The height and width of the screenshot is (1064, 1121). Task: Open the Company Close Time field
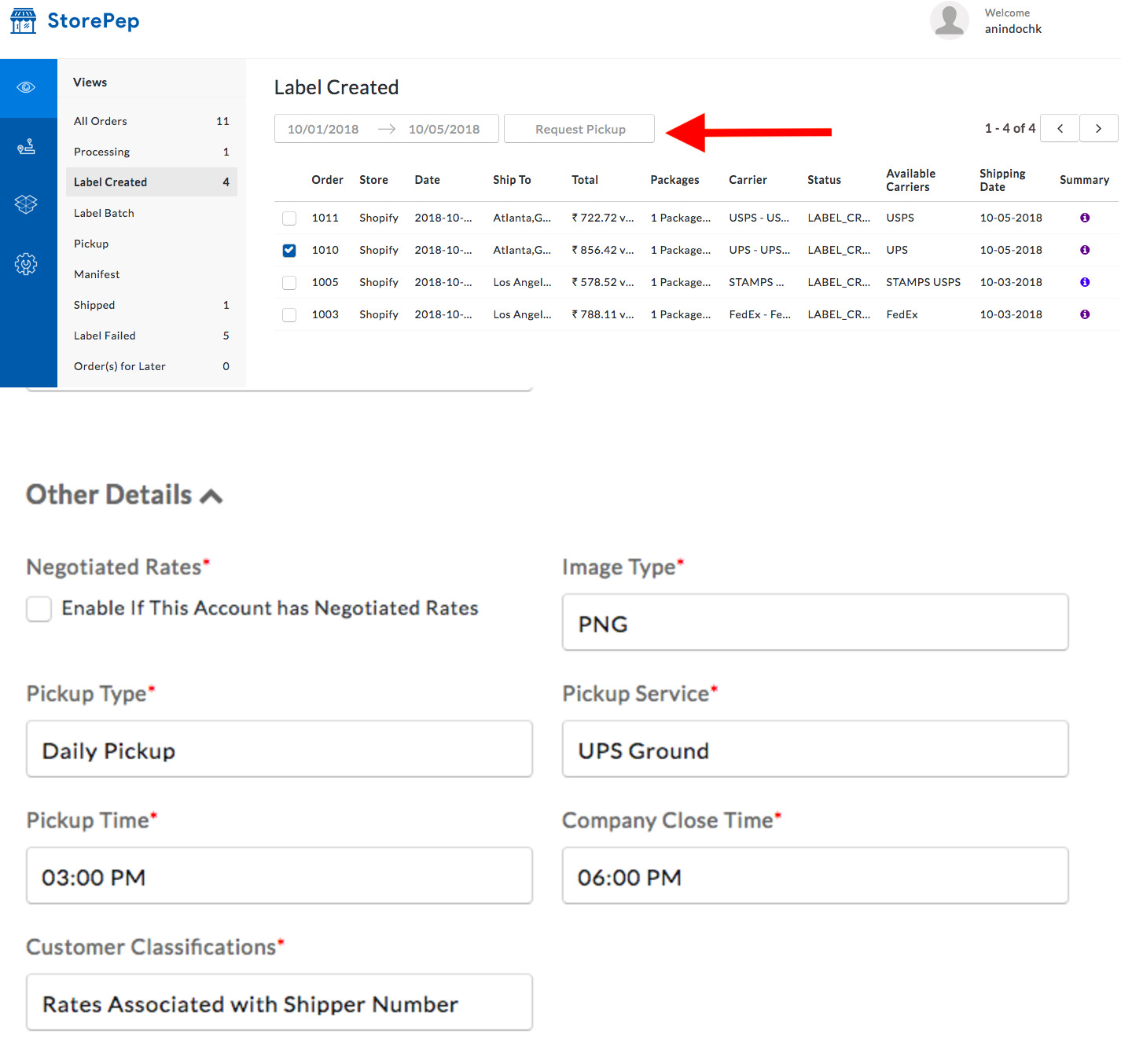pyautogui.click(x=815, y=875)
